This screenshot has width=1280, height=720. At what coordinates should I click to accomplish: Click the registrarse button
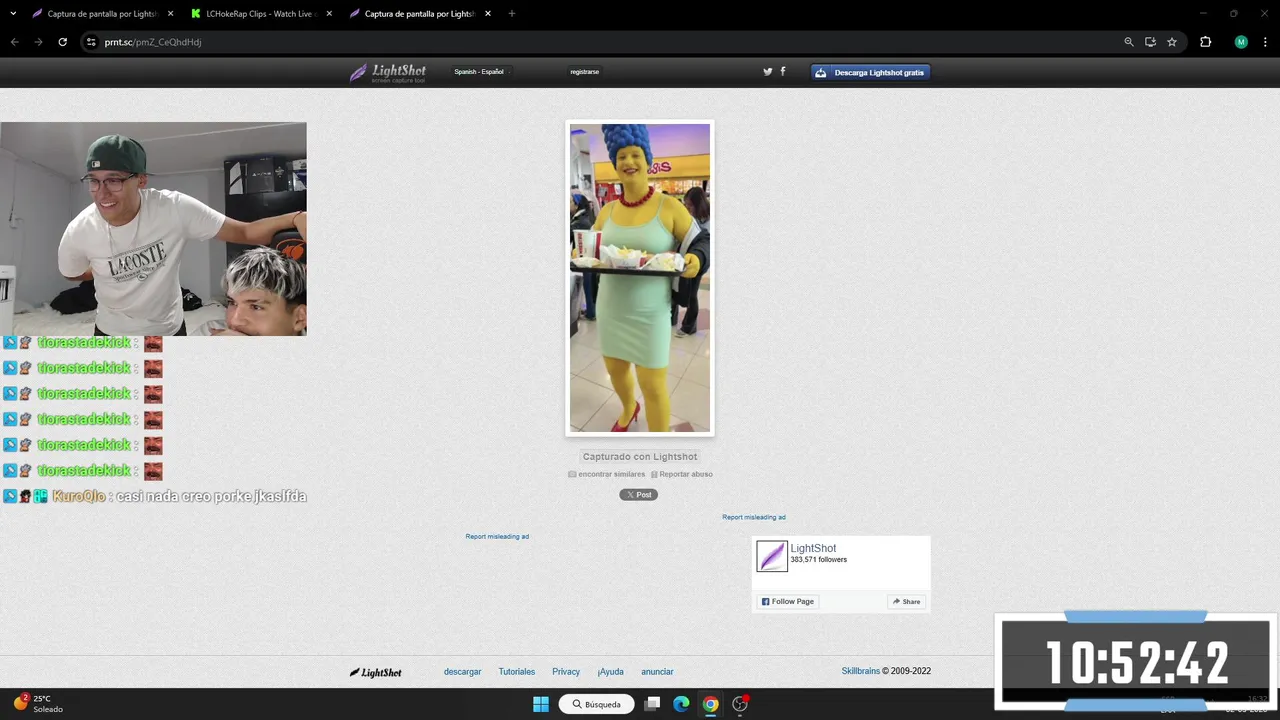coord(584,72)
